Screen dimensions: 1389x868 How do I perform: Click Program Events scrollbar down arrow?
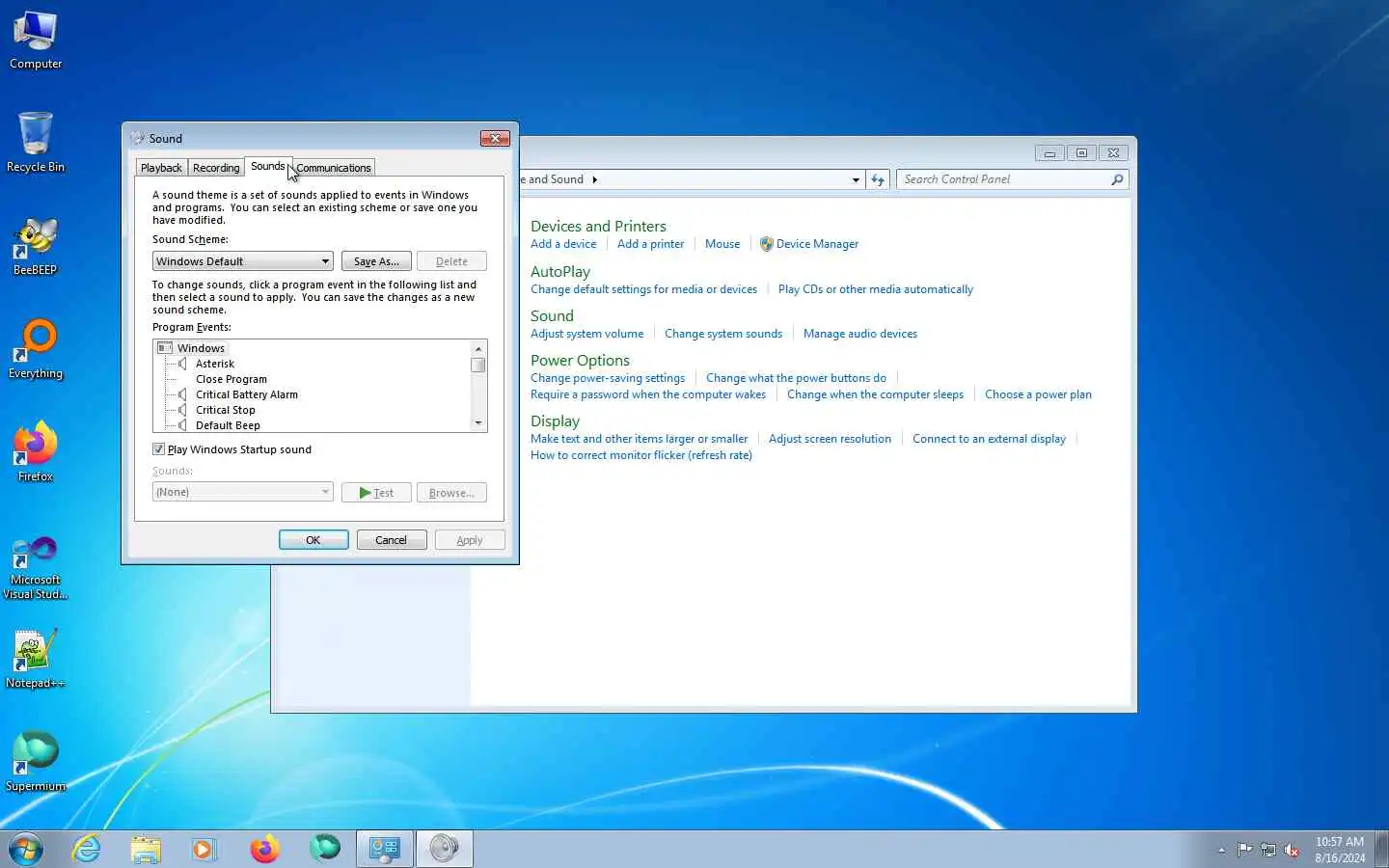(x=478, y=423)
